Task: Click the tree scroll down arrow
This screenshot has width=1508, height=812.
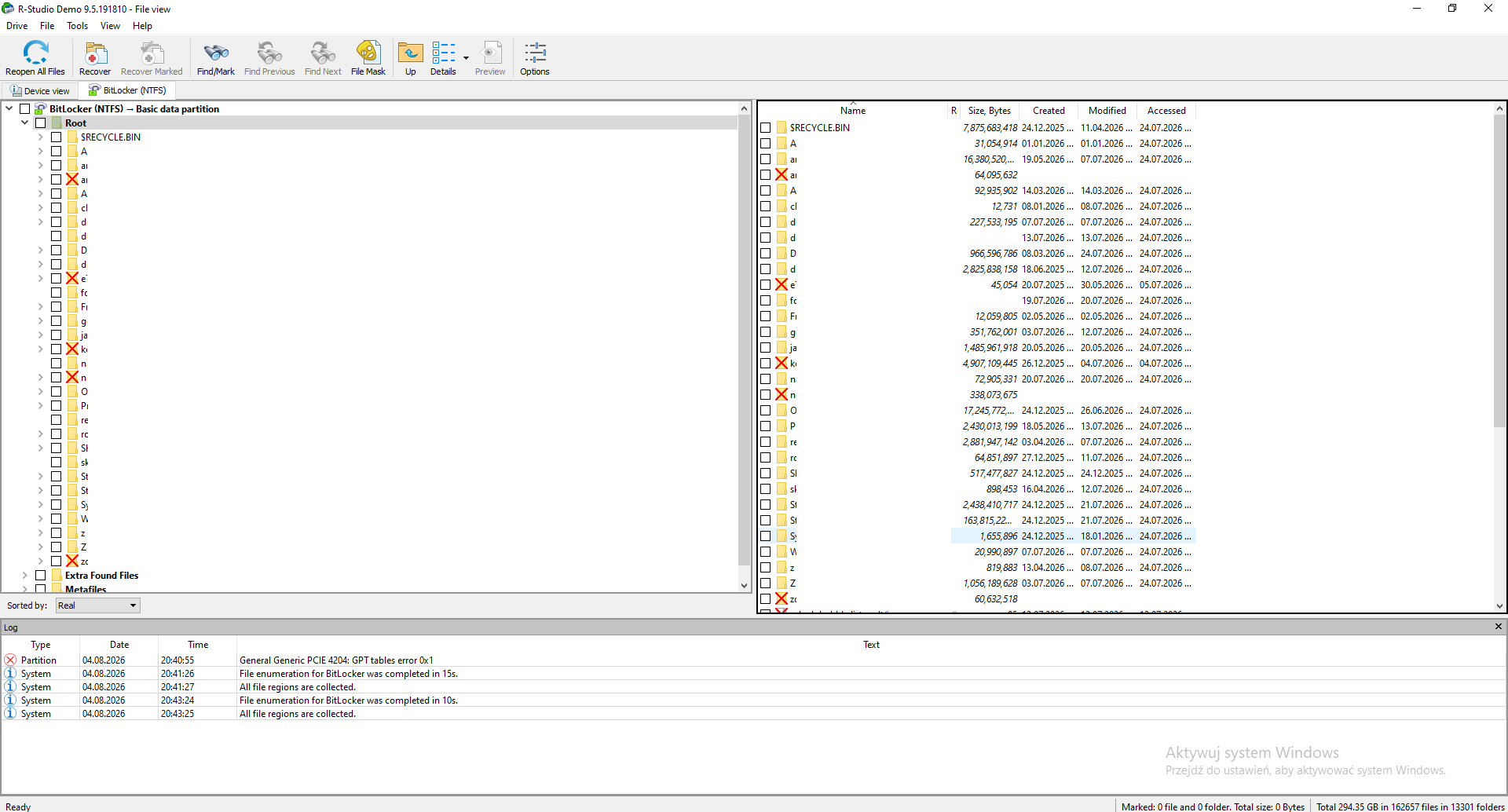Action: tap(744, 586)
